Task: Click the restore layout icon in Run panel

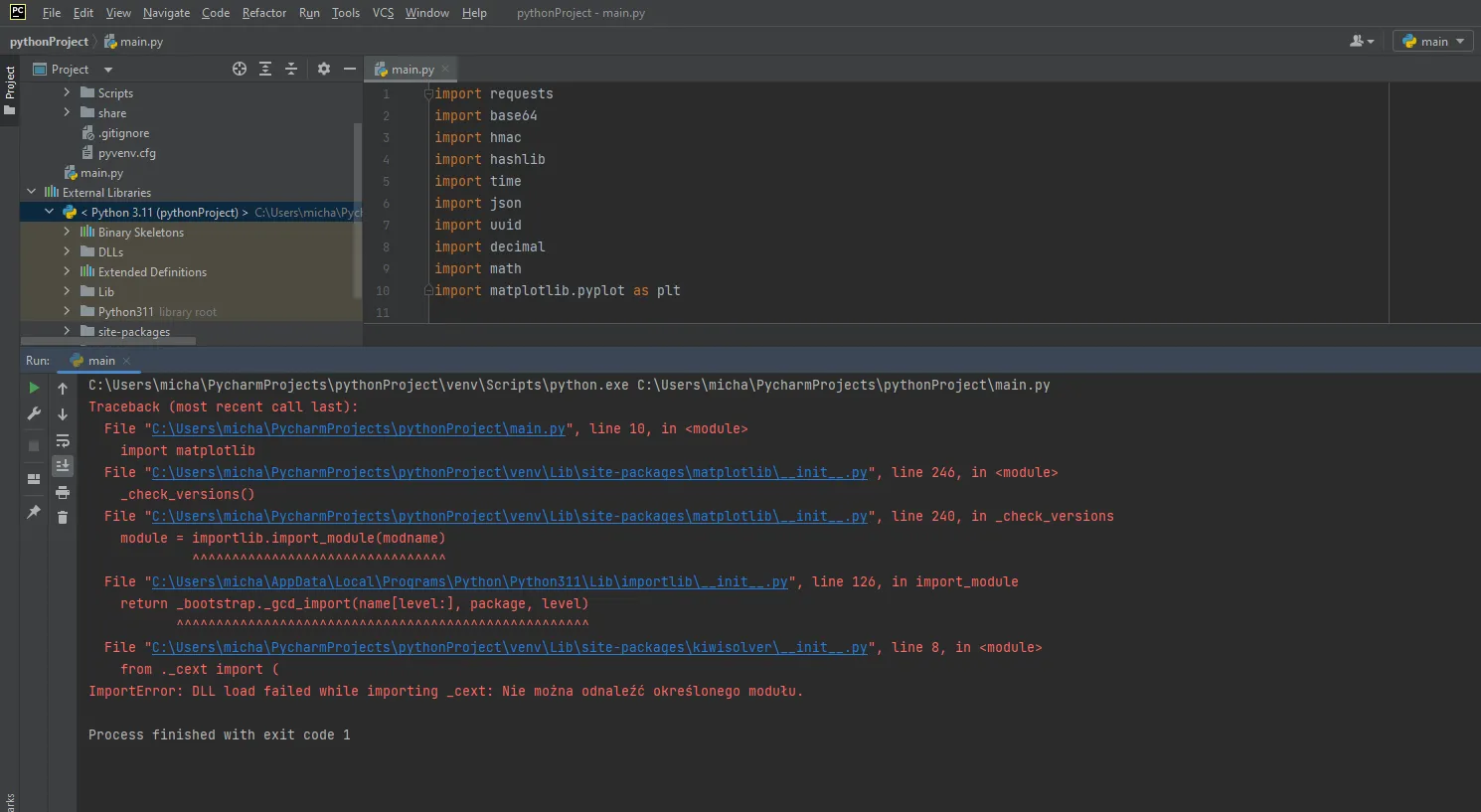Action: point(34,478)
